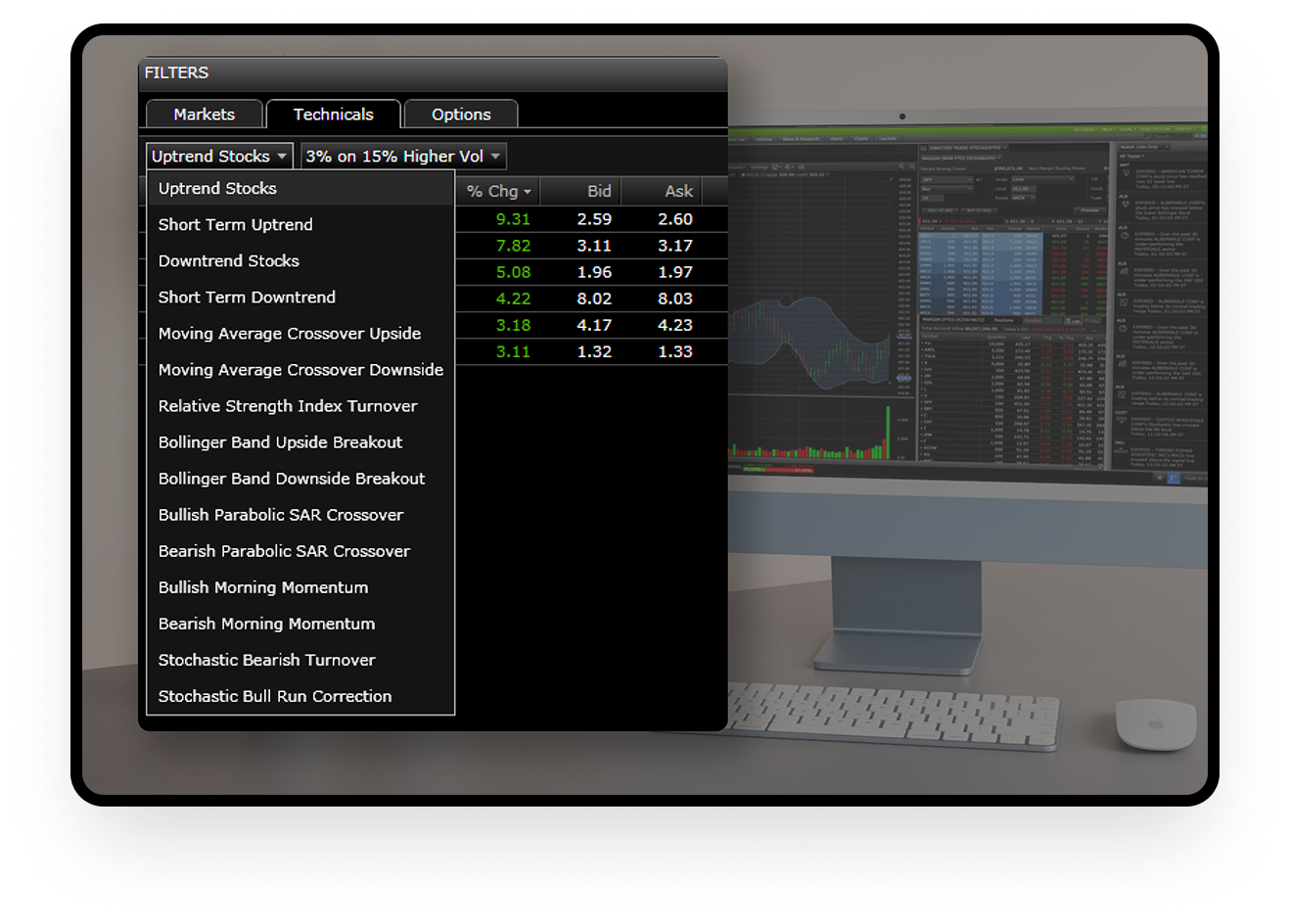Choose Bollinger Band Upside Breakout
This screenshot has width=1290, height=924.
[280, 442]
